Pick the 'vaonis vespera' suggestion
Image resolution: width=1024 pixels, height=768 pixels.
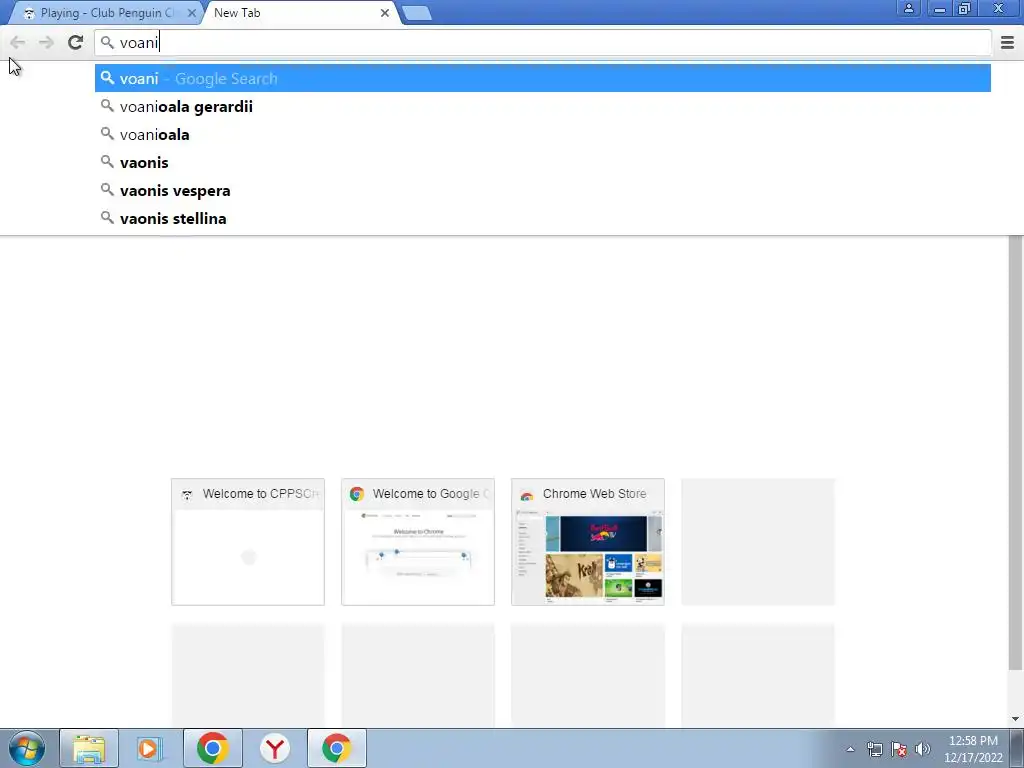[543, 191]
